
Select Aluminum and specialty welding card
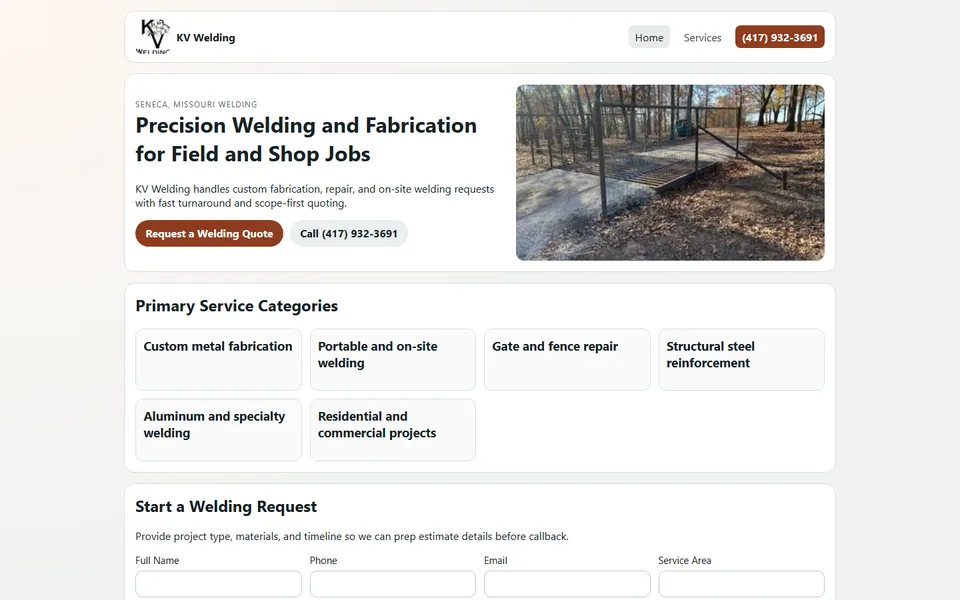click(219, 430)
